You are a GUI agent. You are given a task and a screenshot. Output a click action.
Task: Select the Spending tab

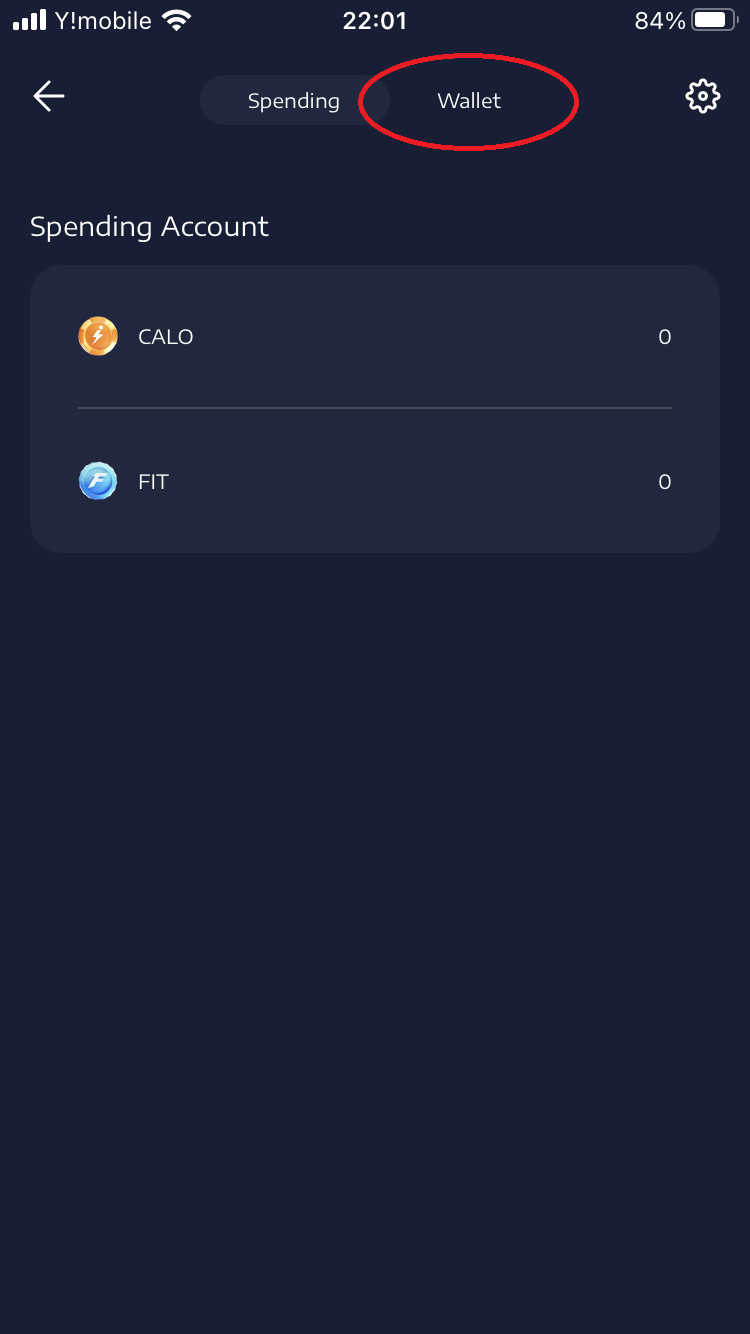coord(294,101)
